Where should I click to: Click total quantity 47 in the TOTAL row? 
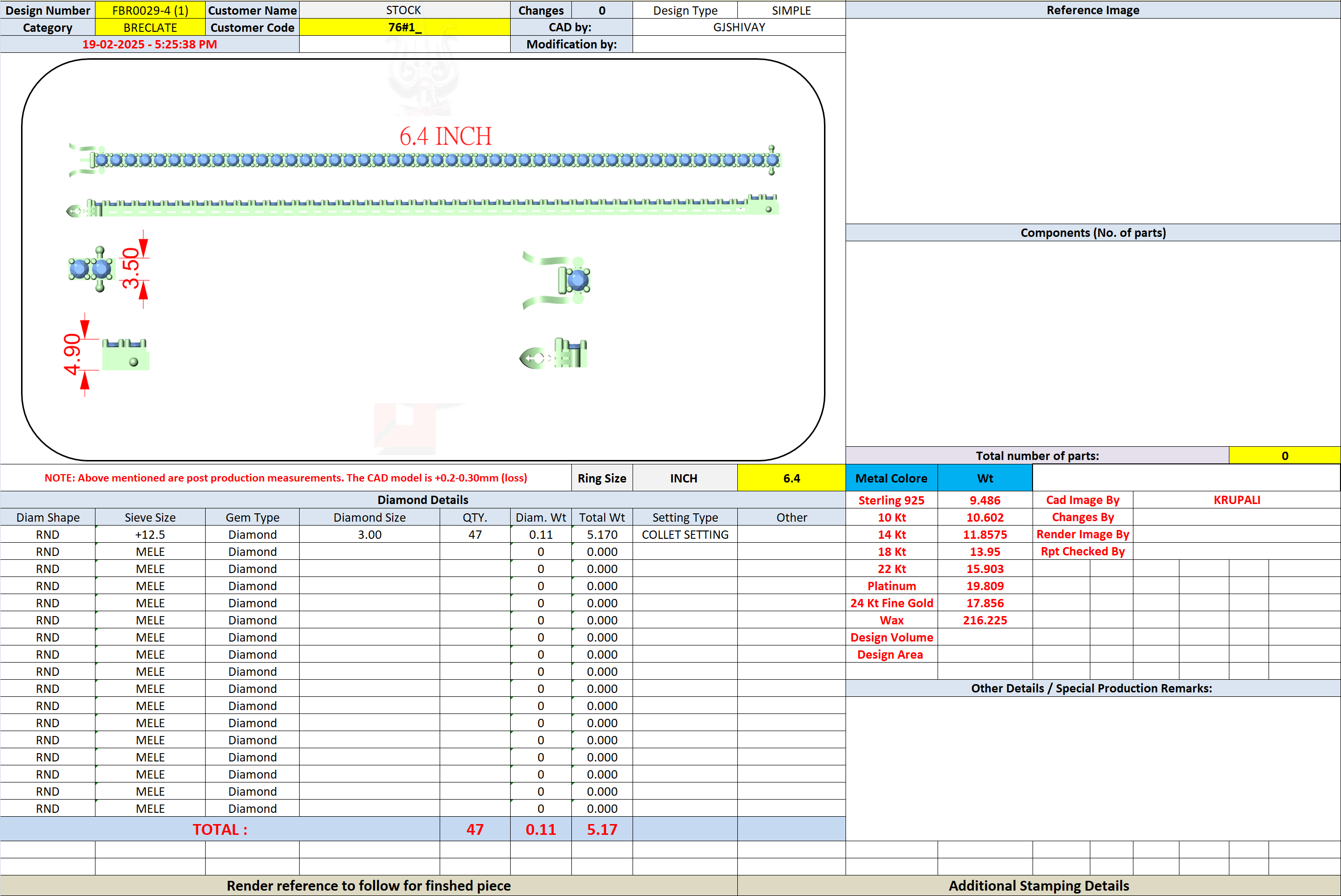(x=475, y=829)
